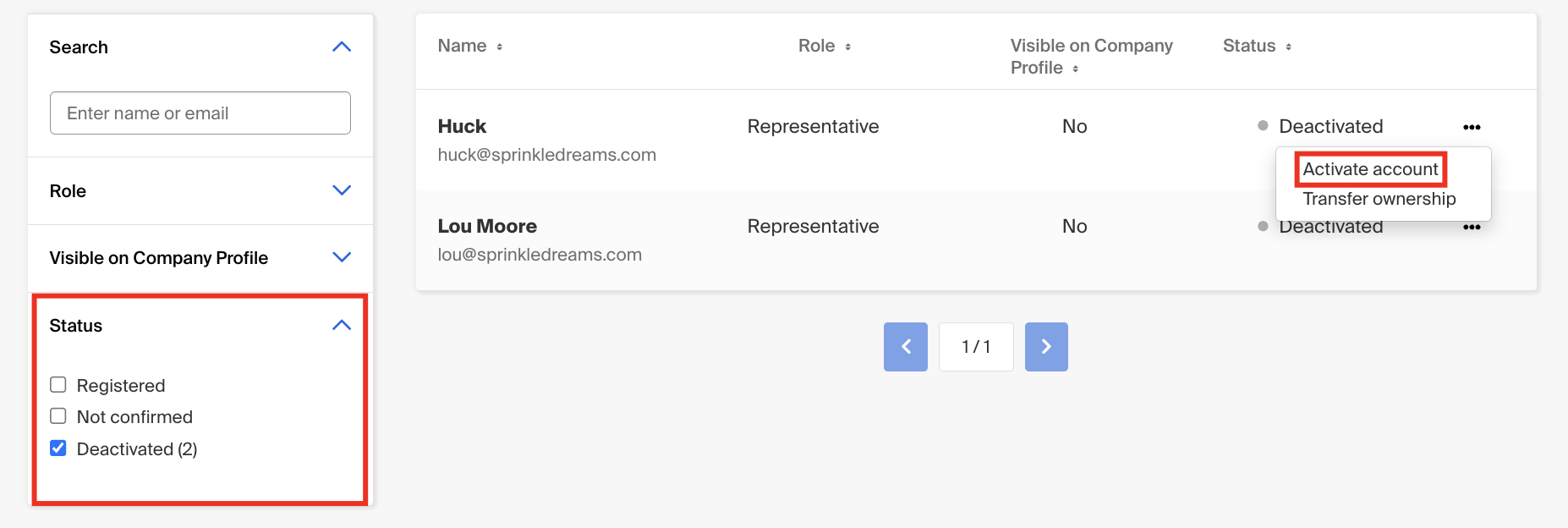The width and height of the screenshot is (1568, 528).
Task: Focus the name or email search field
Action: click(x=200, y=113)
